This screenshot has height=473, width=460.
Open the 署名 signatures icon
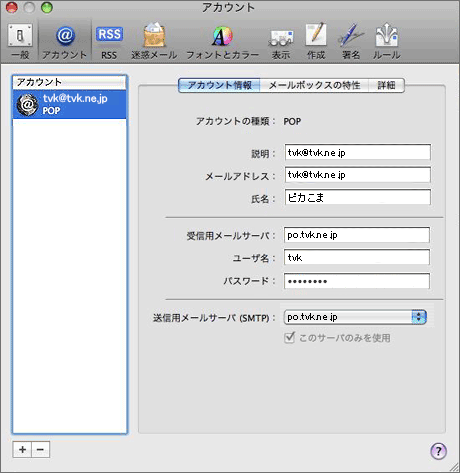[351, 41]
